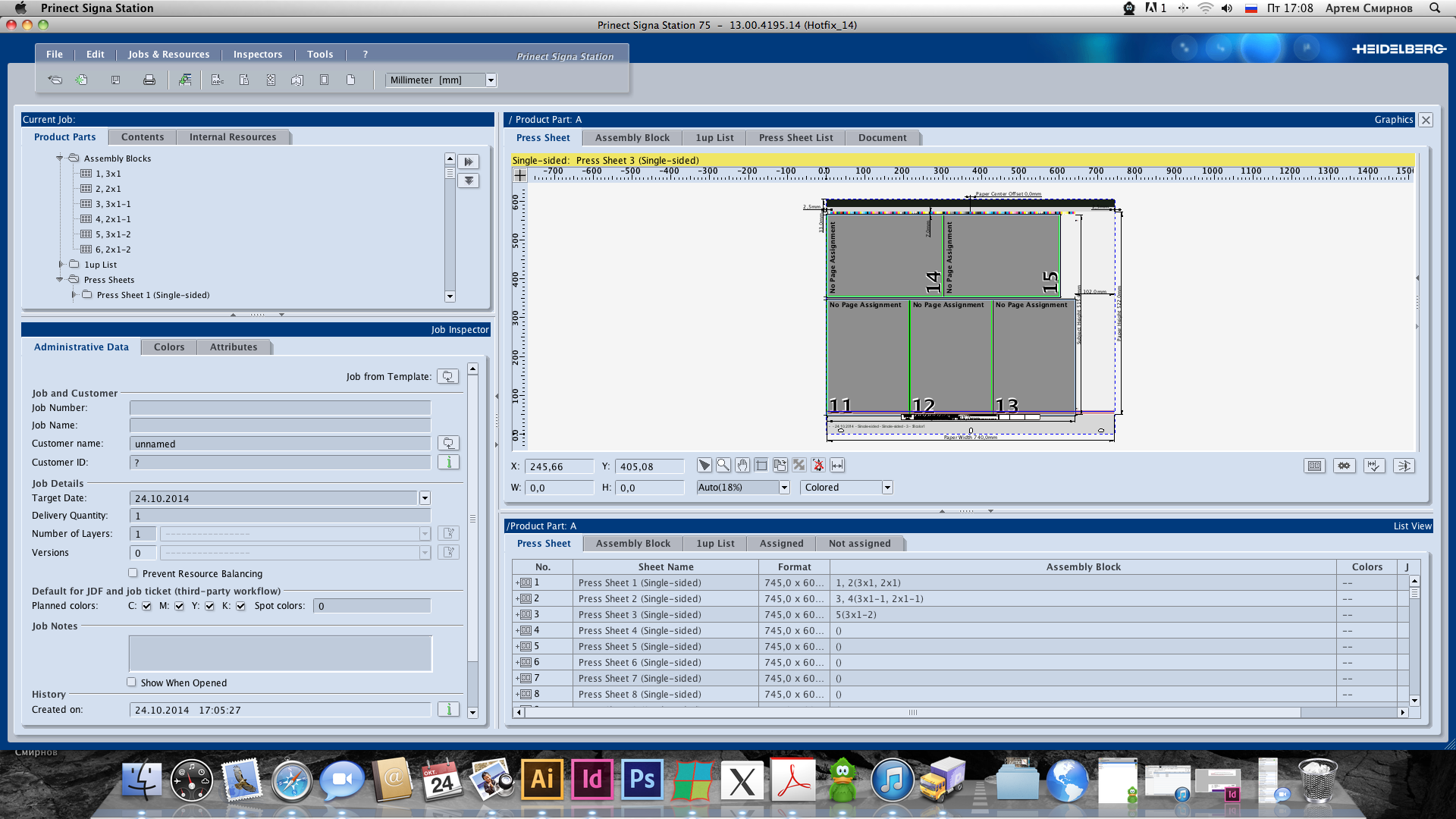The height and width of the screenshot is (819, 1456).
Task: Click the ABC page icon in the toolbar
Action: click(x=217, y=80)
